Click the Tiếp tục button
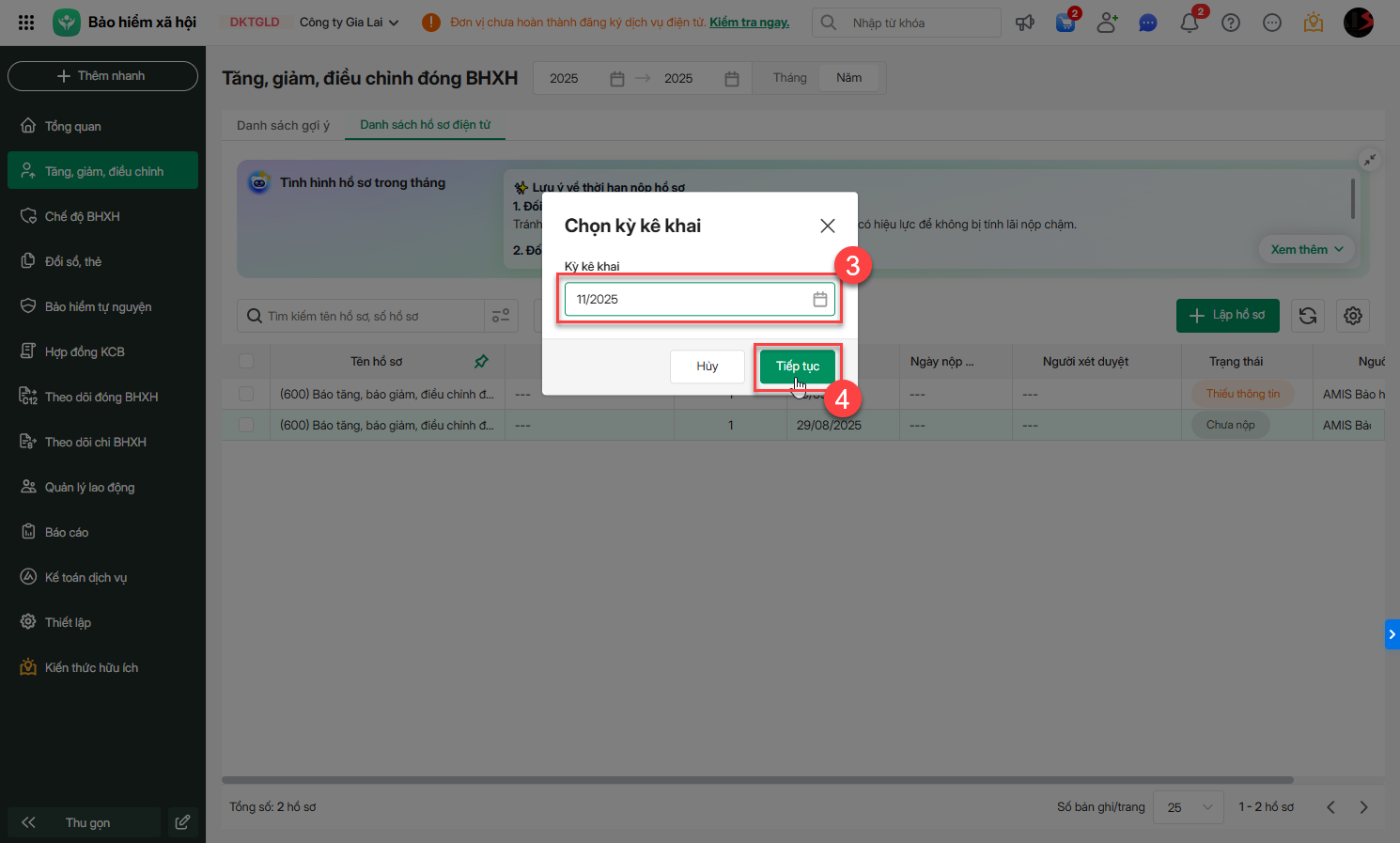The image size is (1400, 843). [797, 366]
